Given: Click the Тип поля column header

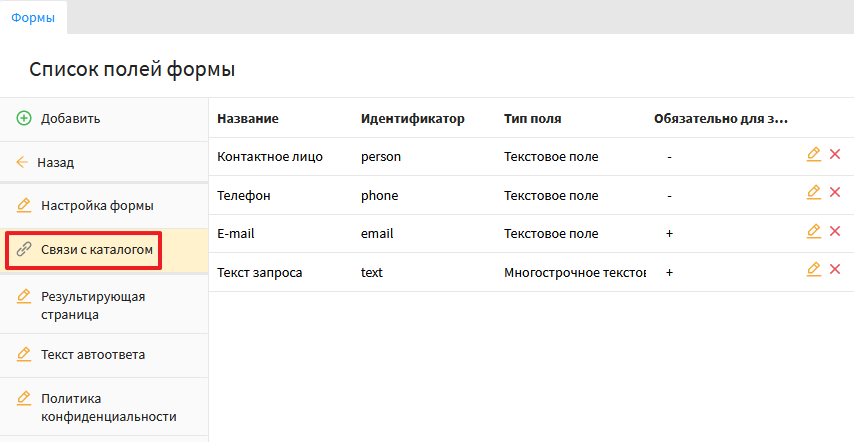Looking at the screenshot, I should click(532, 119).
